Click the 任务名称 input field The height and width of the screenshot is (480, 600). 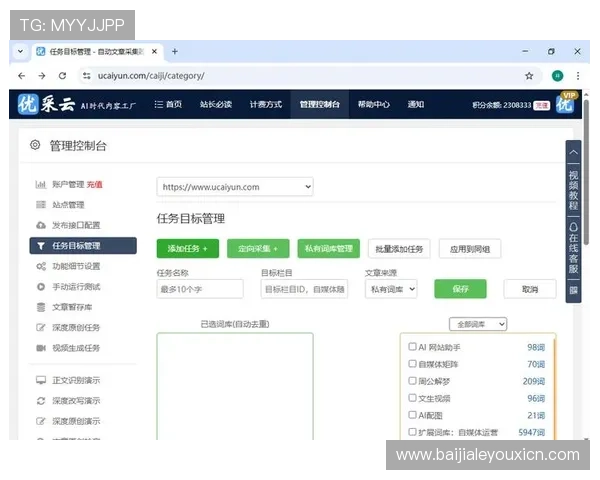click(200, 289)
